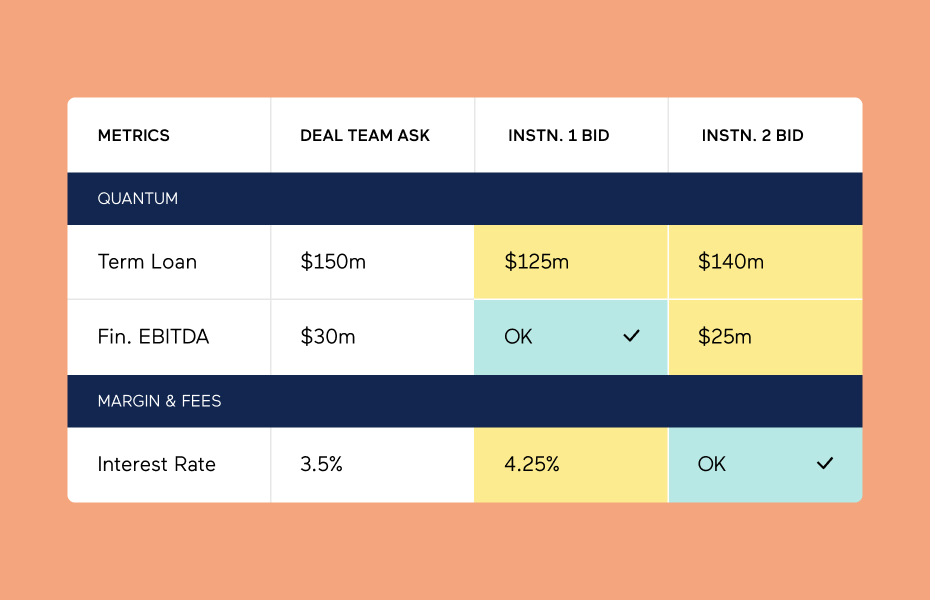Open the yellow $25m bid cell
The width and height of the screenshot is (930, 600).
tap(764, 337)
